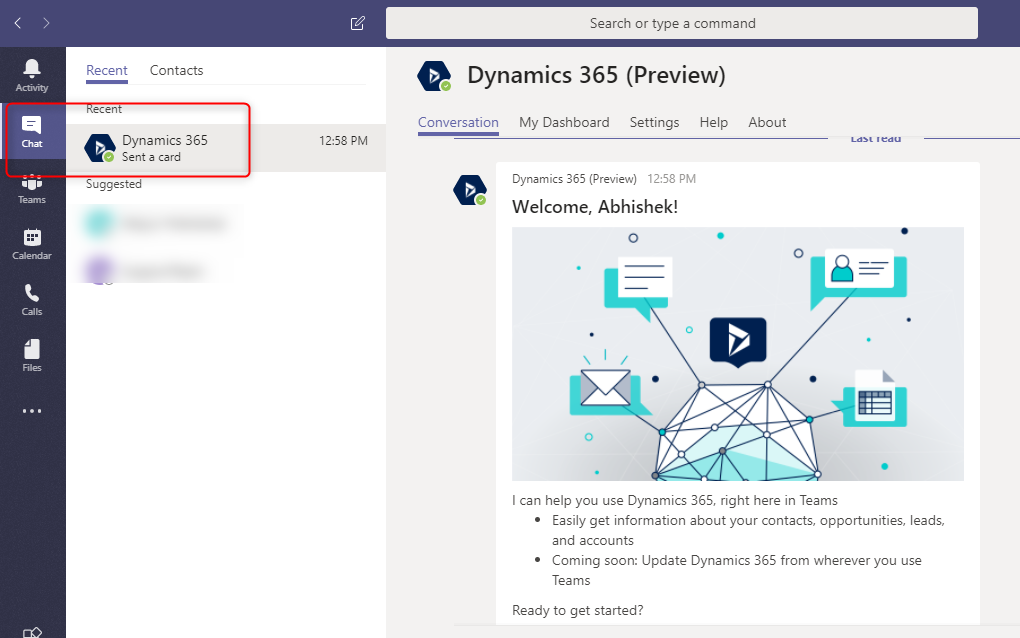The image size is (1020, 638).
Task: Click the forward navigation arrow
Action: [x=46, y=23]
